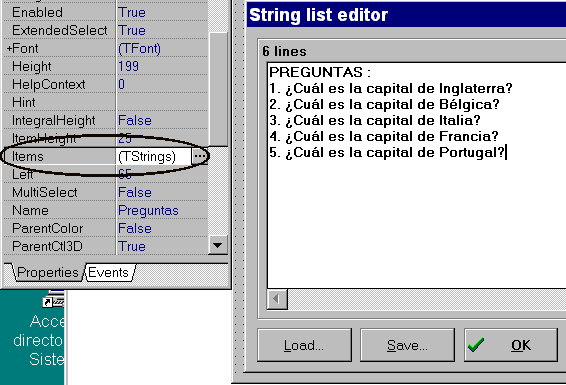The width and height of the screenshot is (566, 385).
Task: Click the scroll-down arrow in the property list
Action: click(x=218, y=246)
